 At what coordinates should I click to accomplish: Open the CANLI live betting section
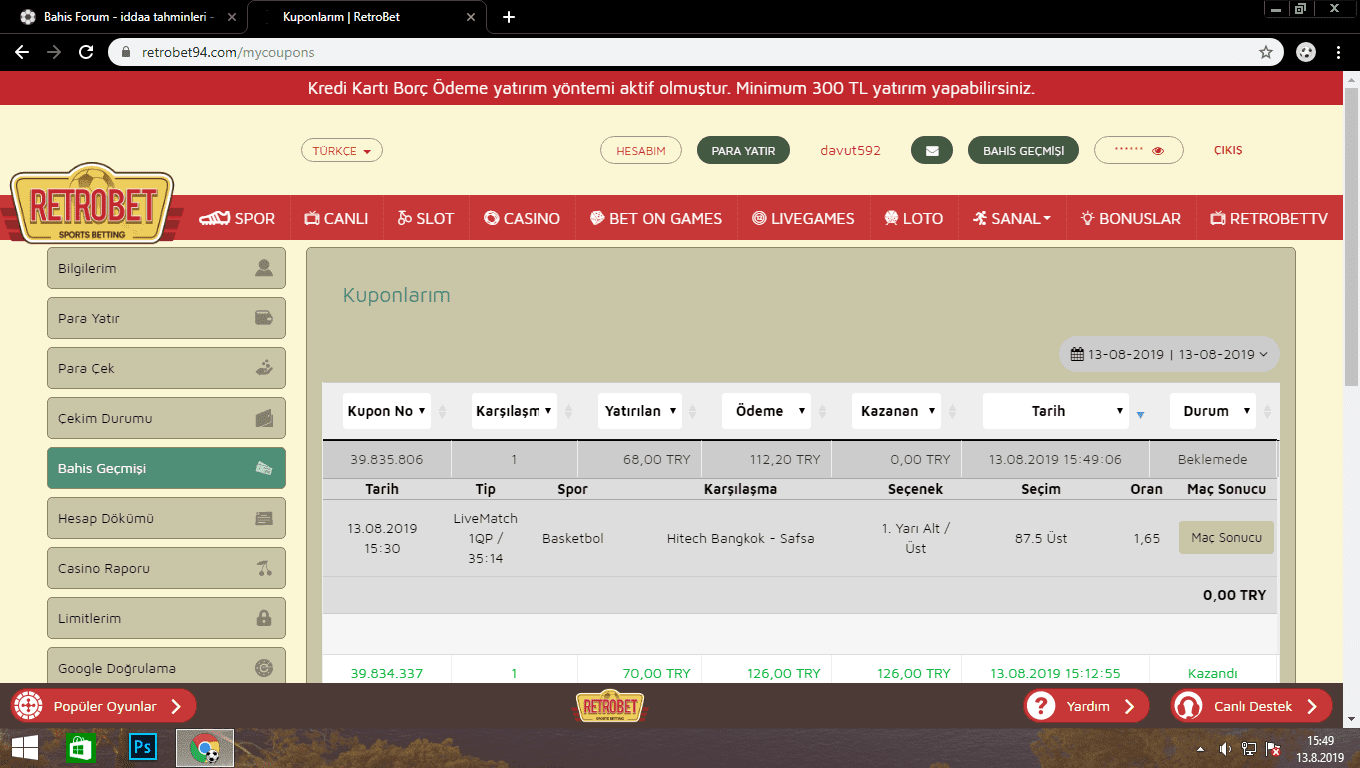pyautogui.click(x=336, y=218)
